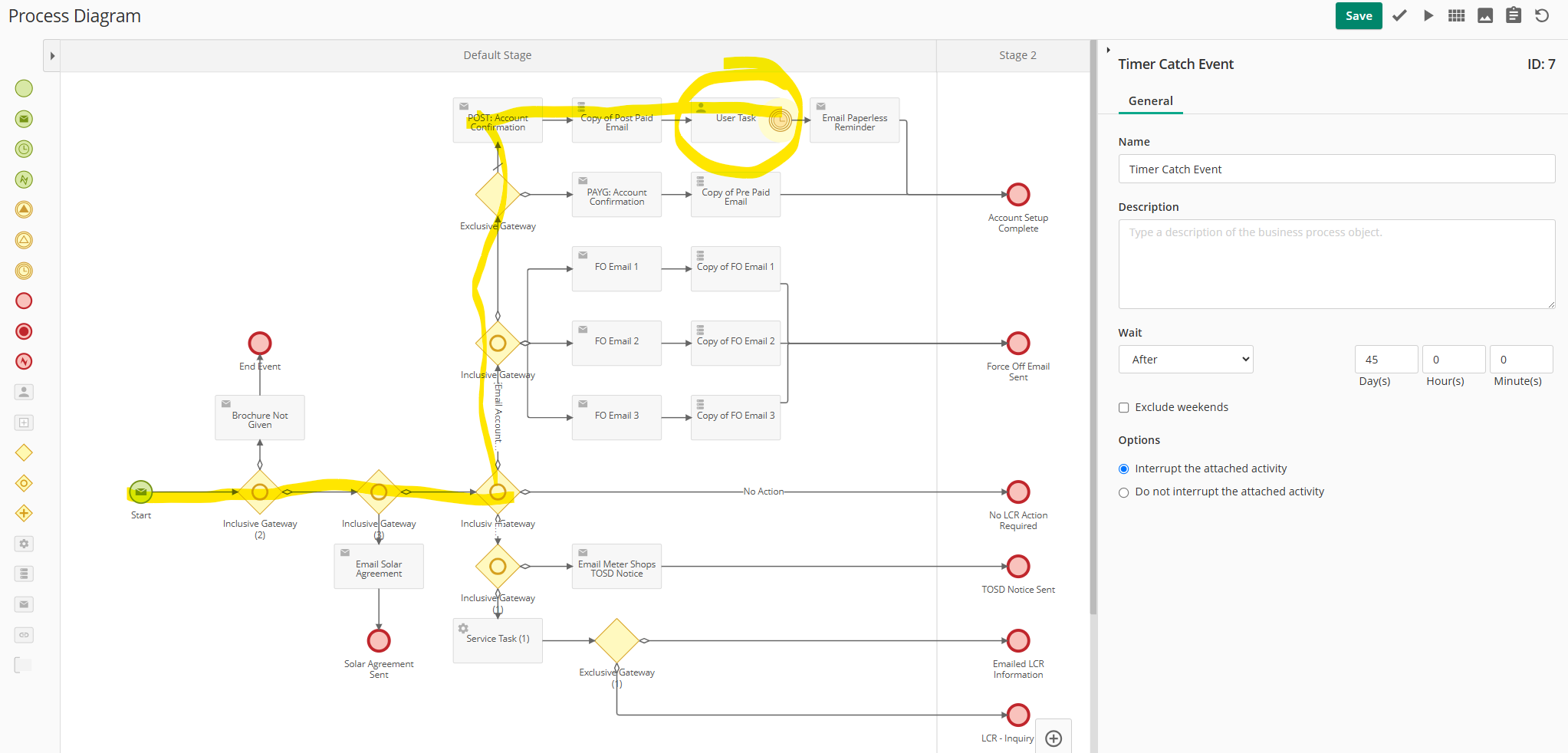Viewport: 1568px width, 753px height.
Task: Click the Description text area
Action: pos(1336,264)
